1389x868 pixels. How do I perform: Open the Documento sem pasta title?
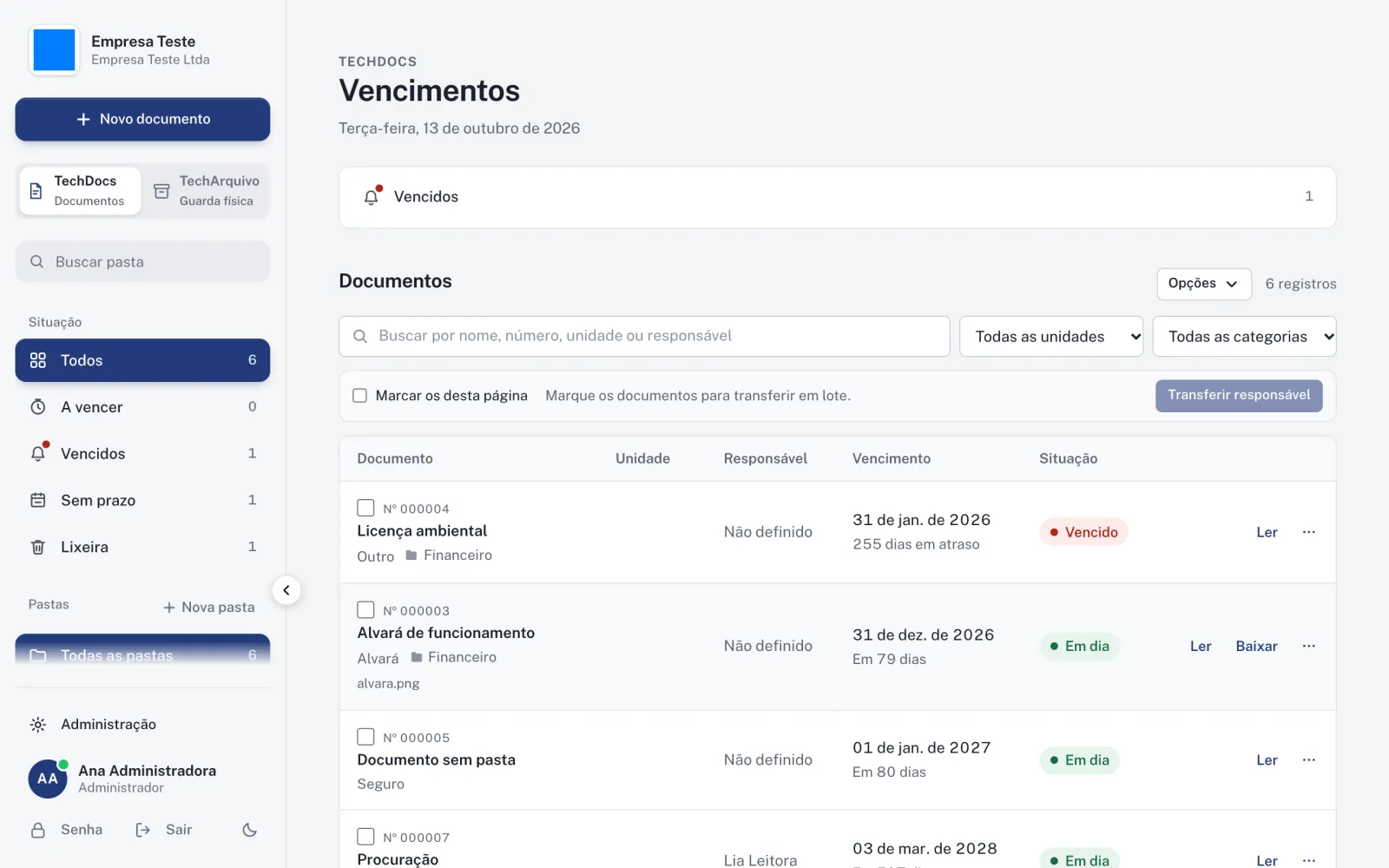437,759
